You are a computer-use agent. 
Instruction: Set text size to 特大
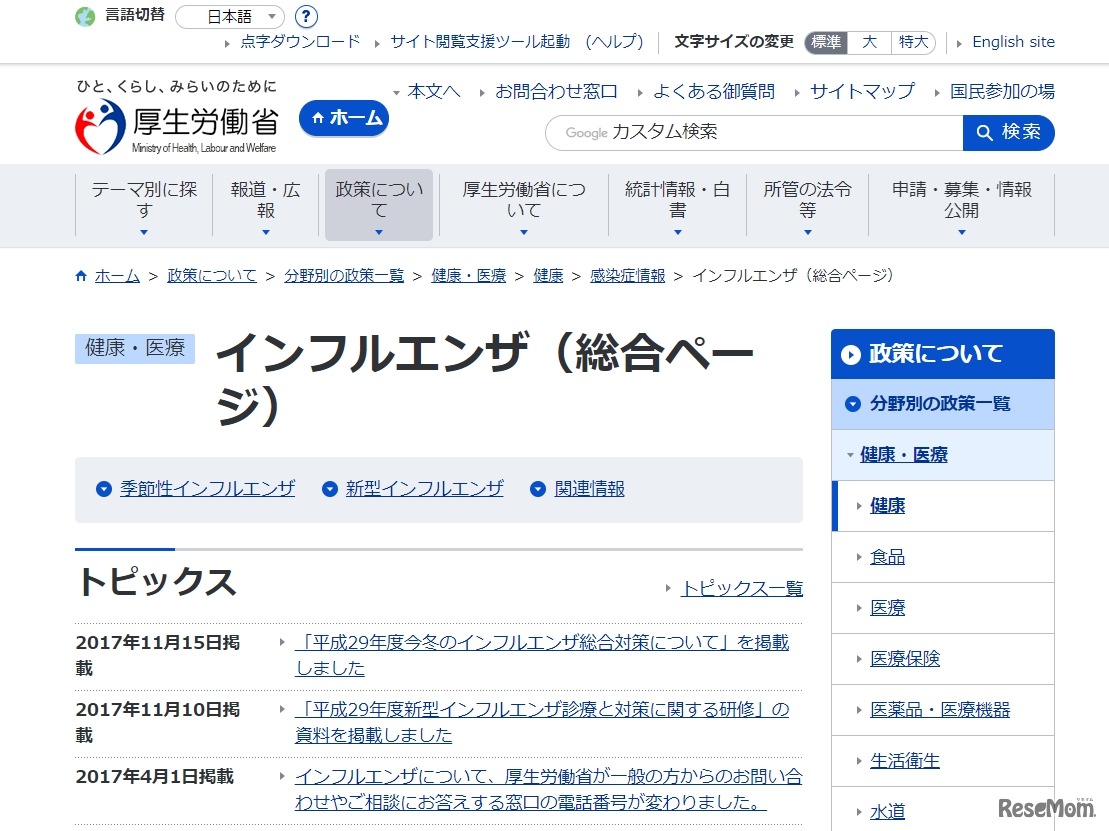[x=913, y=42]
